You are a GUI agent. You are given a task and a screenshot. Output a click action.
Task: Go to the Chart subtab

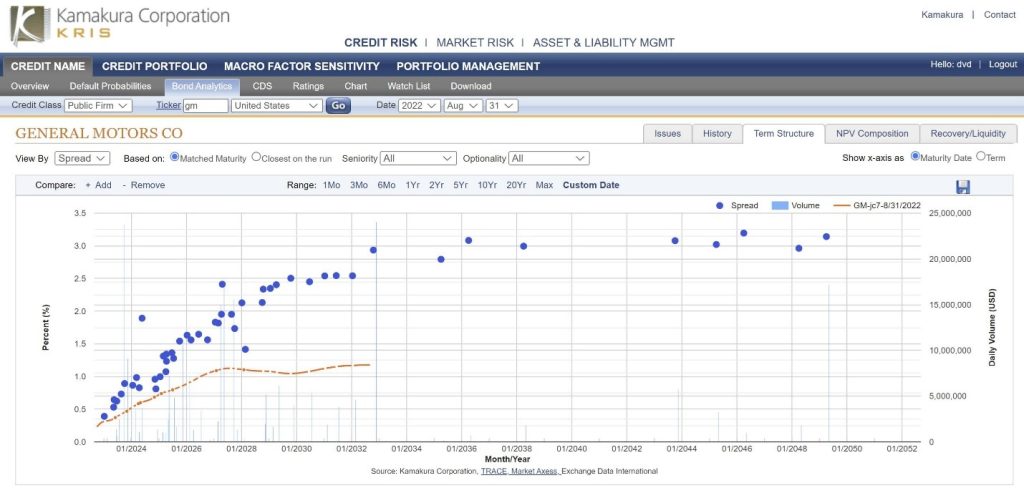(x=356, y=86)
